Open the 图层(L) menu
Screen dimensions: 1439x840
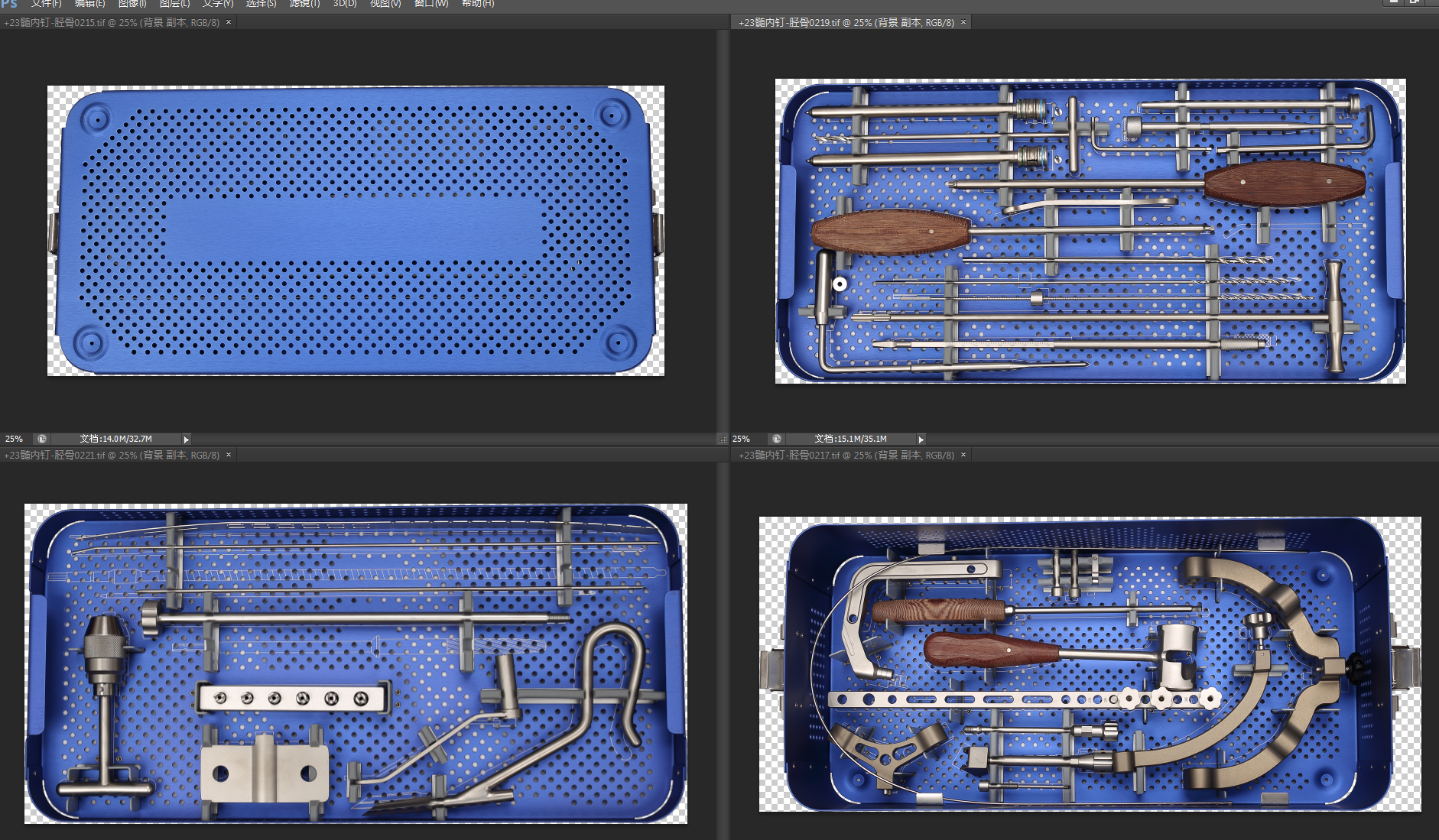pos(174,3)
